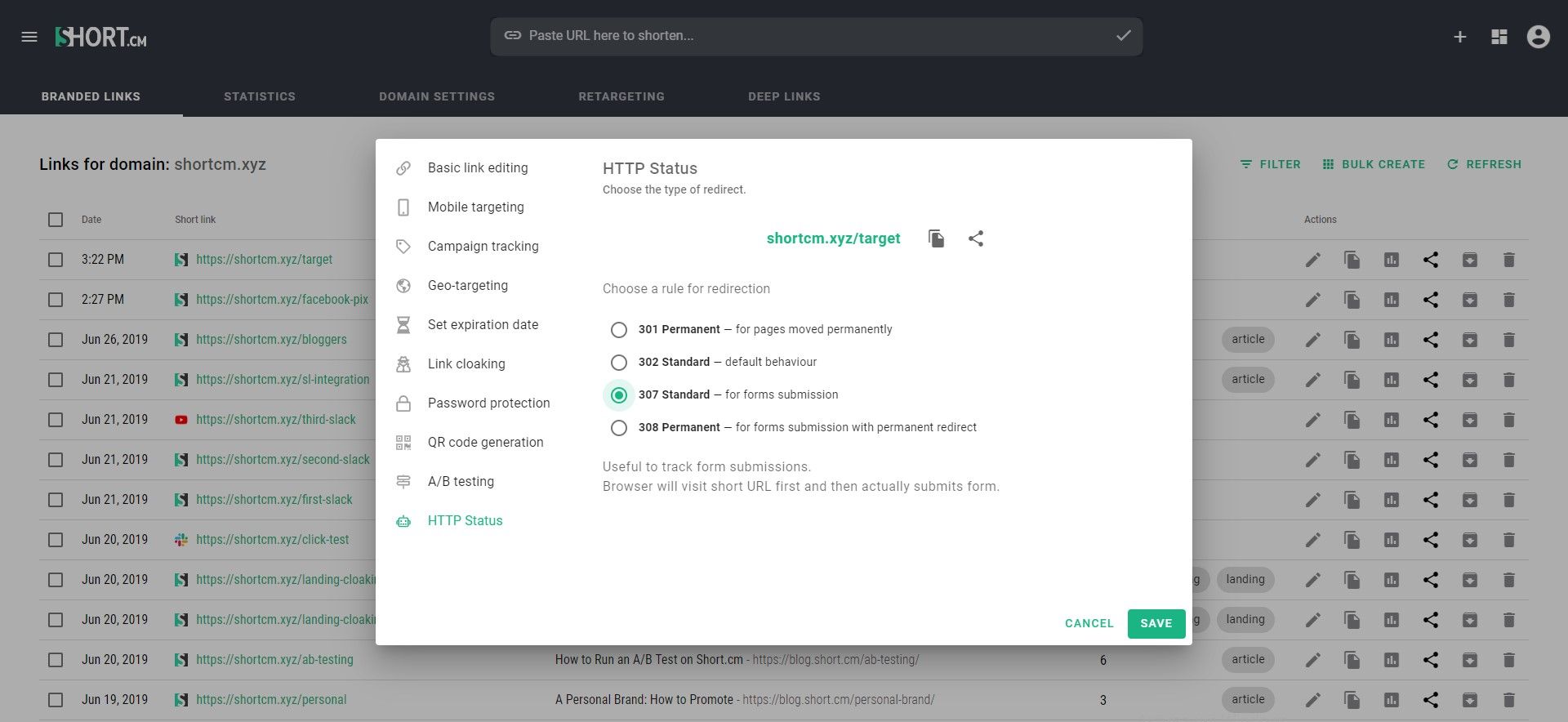This screenshot has width=1568, height=722.
Task: Switch to Statistics tab
Action: tap(260, 96)
